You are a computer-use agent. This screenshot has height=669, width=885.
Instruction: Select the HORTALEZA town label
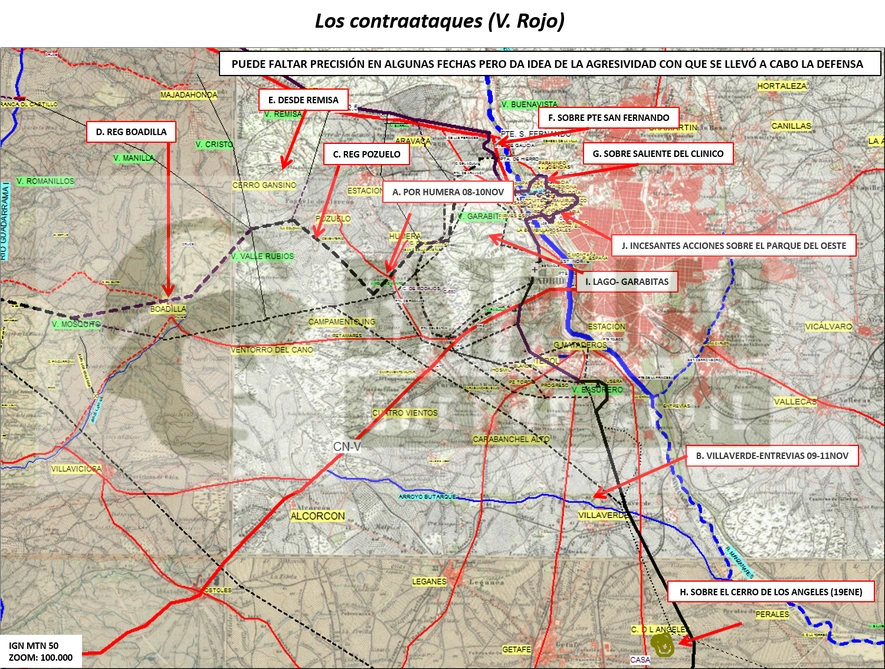click(x=782, y=86)
